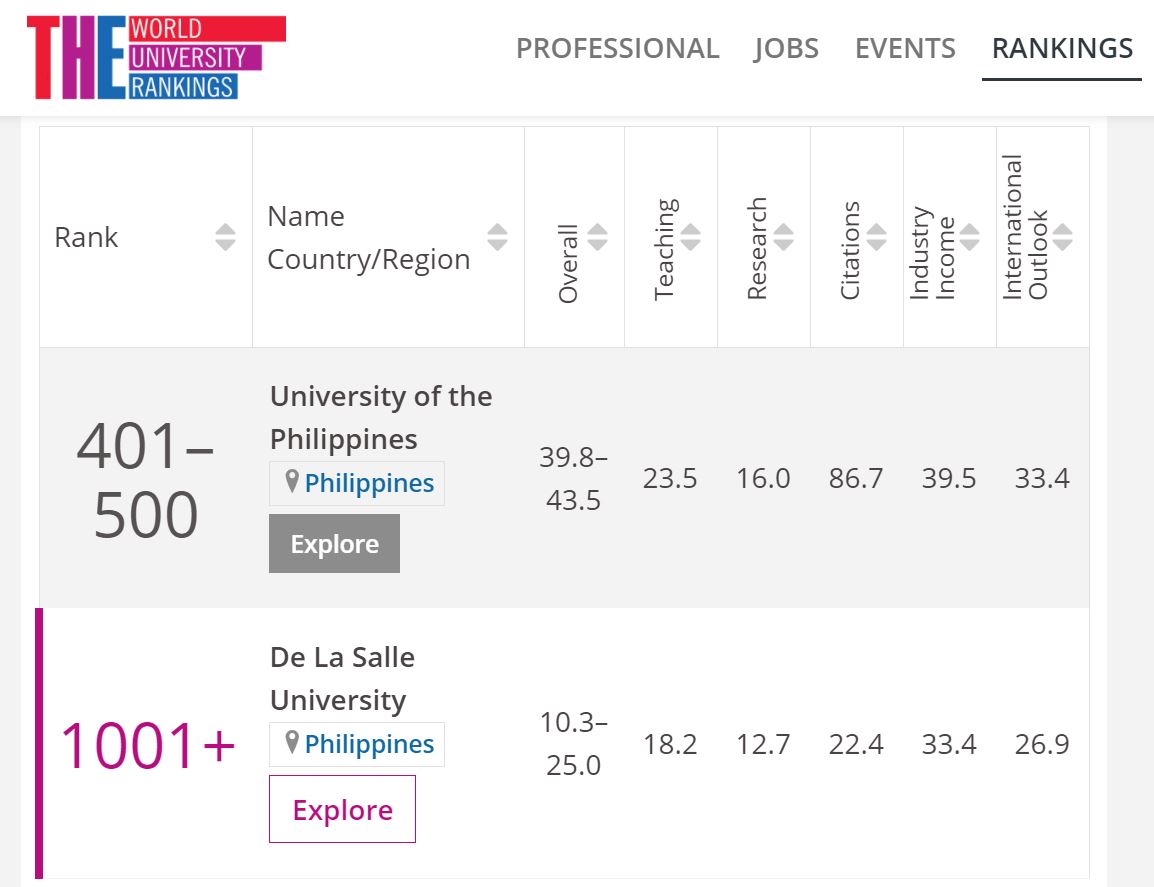Click the Teaching column header label
The height and width of the screenshot is (887, 1154).
(665, 249)
